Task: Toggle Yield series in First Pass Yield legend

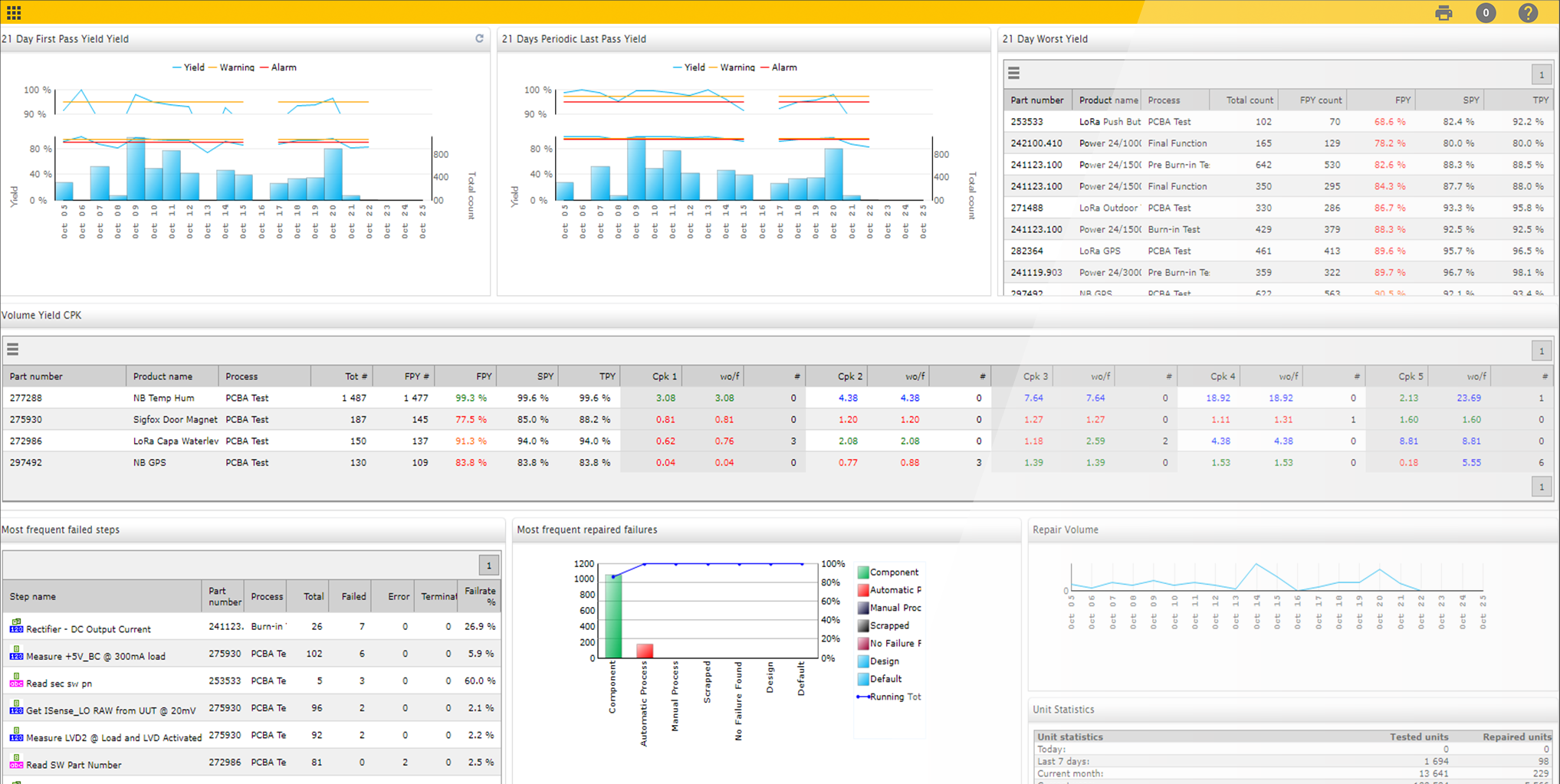Action: pos(189,67)
